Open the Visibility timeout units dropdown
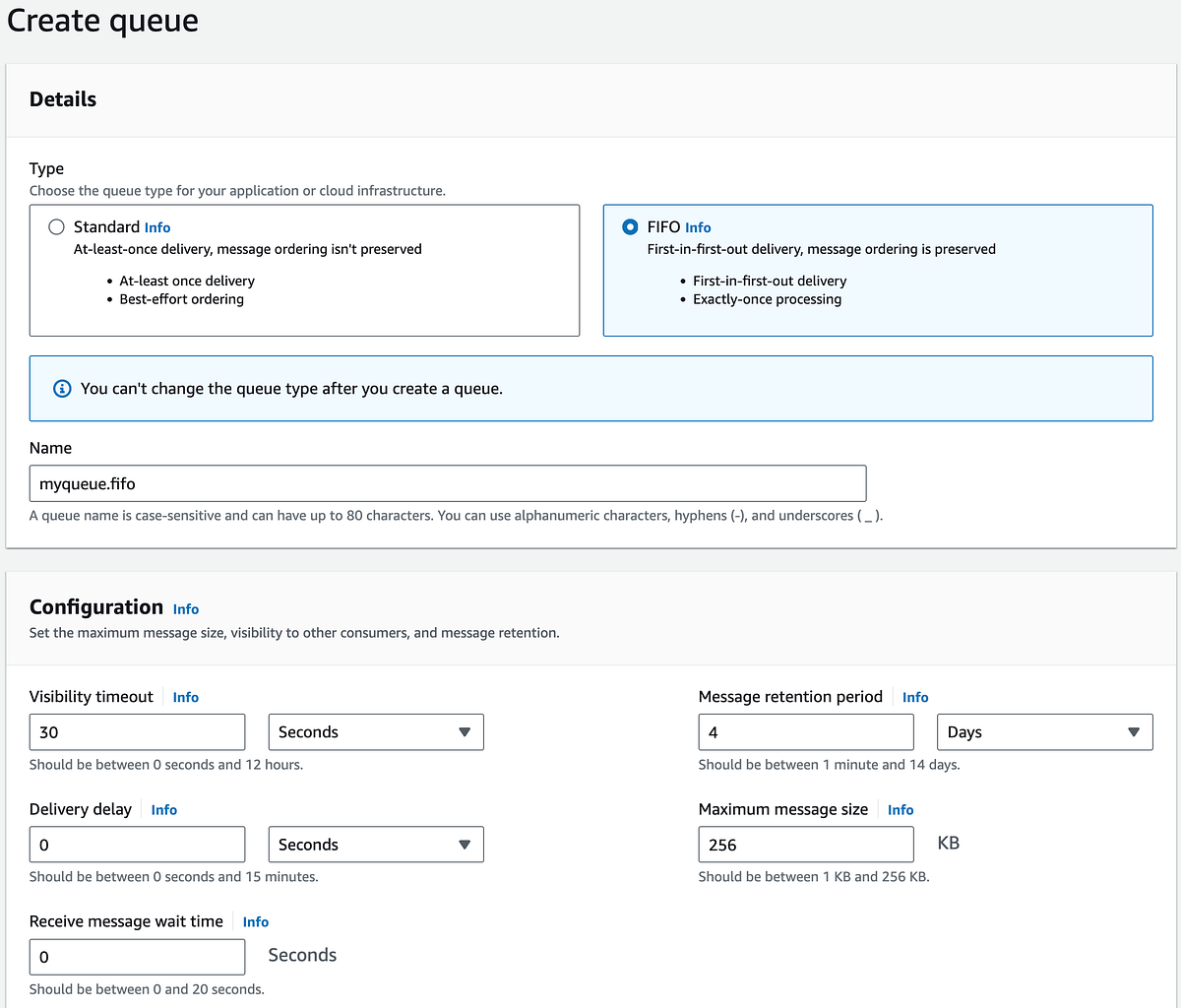1181x1008 pixels. point(375,731)
